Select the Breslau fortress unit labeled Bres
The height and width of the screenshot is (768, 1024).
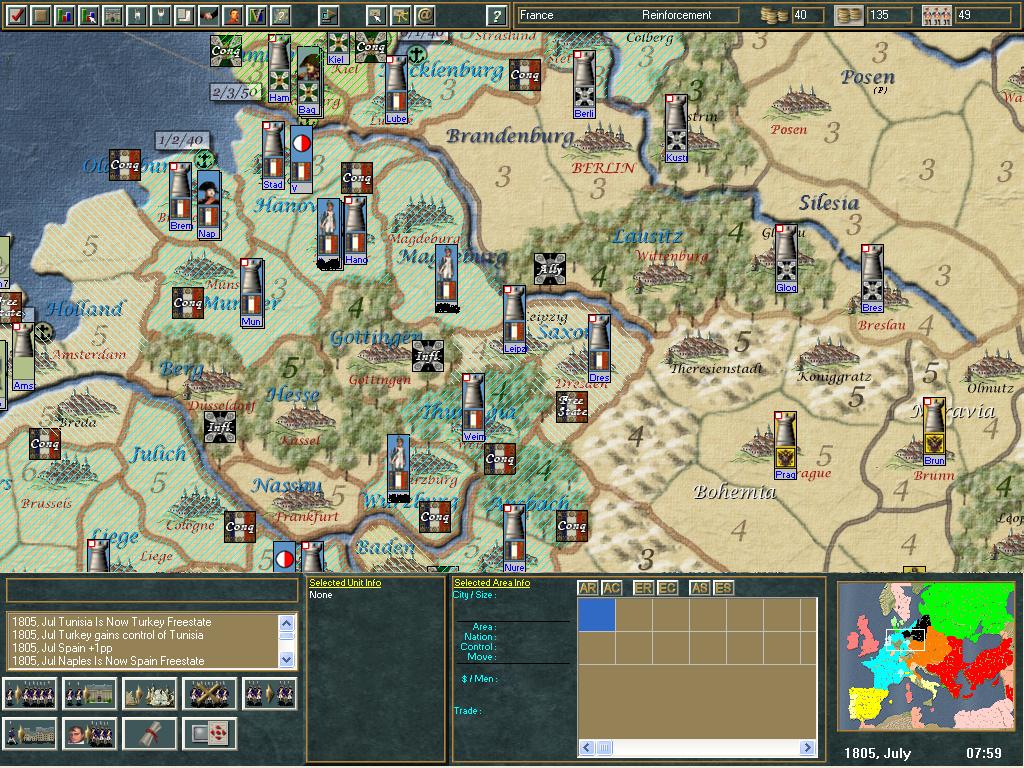872,279
